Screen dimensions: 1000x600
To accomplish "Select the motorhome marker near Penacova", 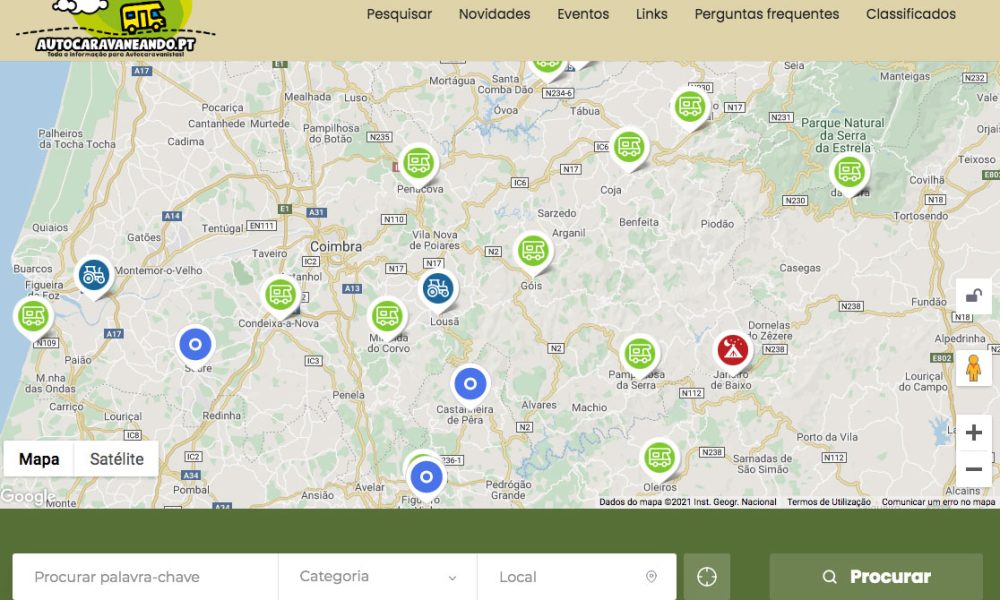I will (418, 162).
